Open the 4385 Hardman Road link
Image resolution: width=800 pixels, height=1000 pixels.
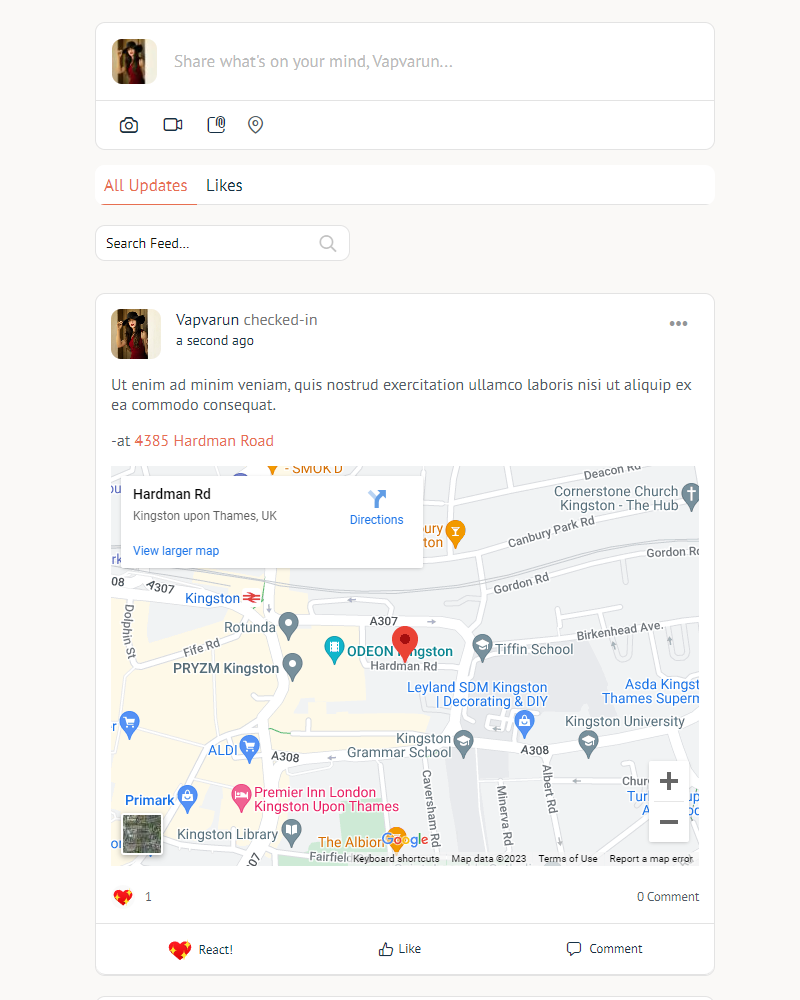(x=204, y=441)
